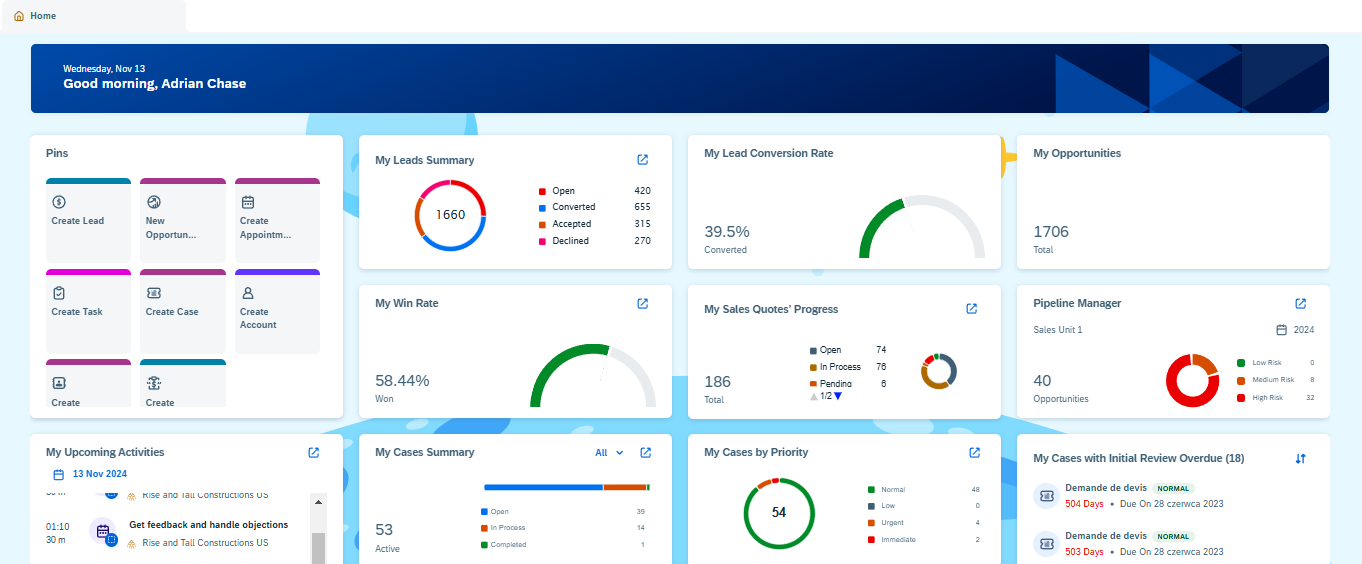Click the High Risk legend entry
Viewport: 1362px width, 564px height.
pos(1276,398)
